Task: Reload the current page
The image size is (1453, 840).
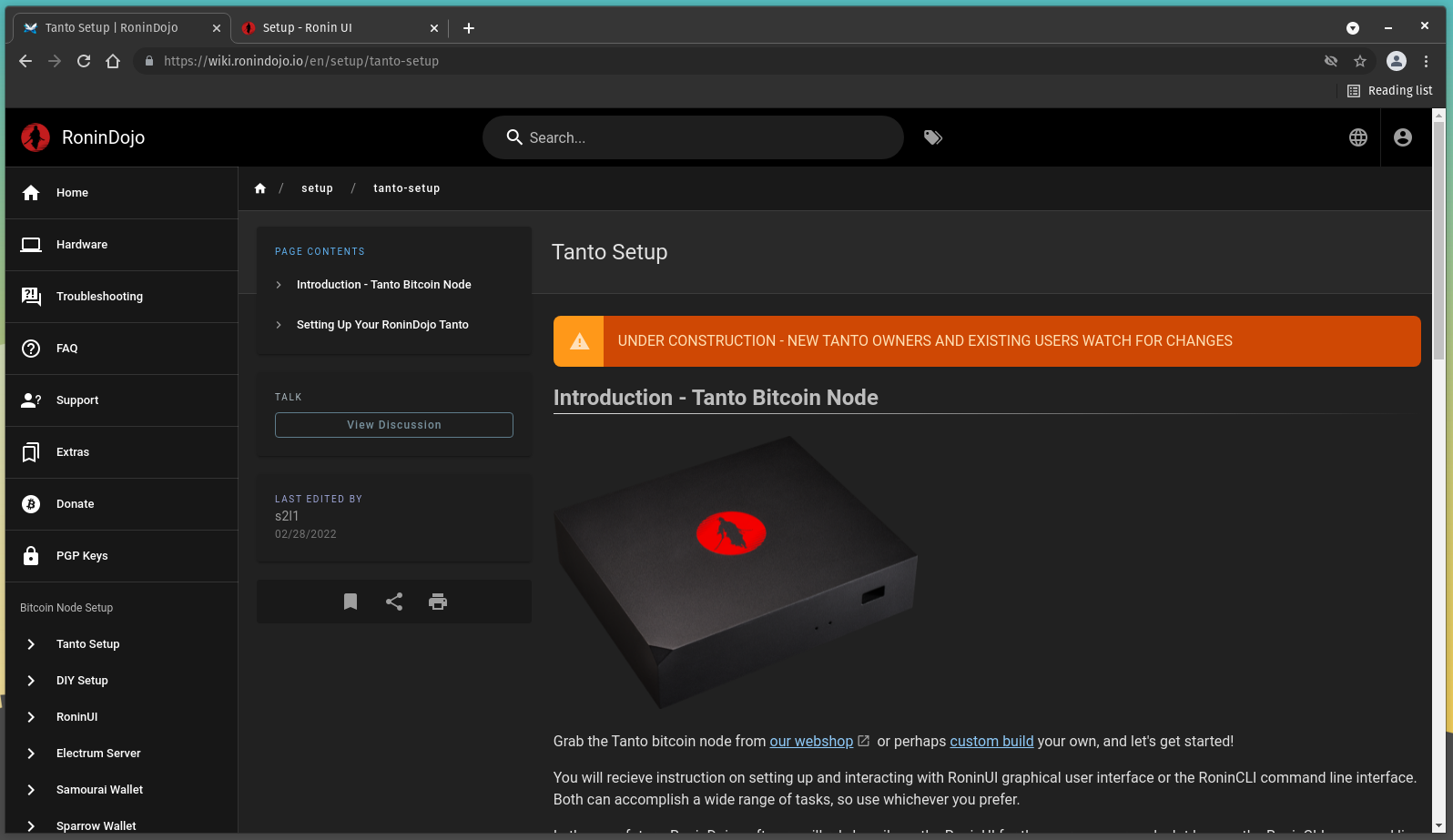Action: point(84,61)
